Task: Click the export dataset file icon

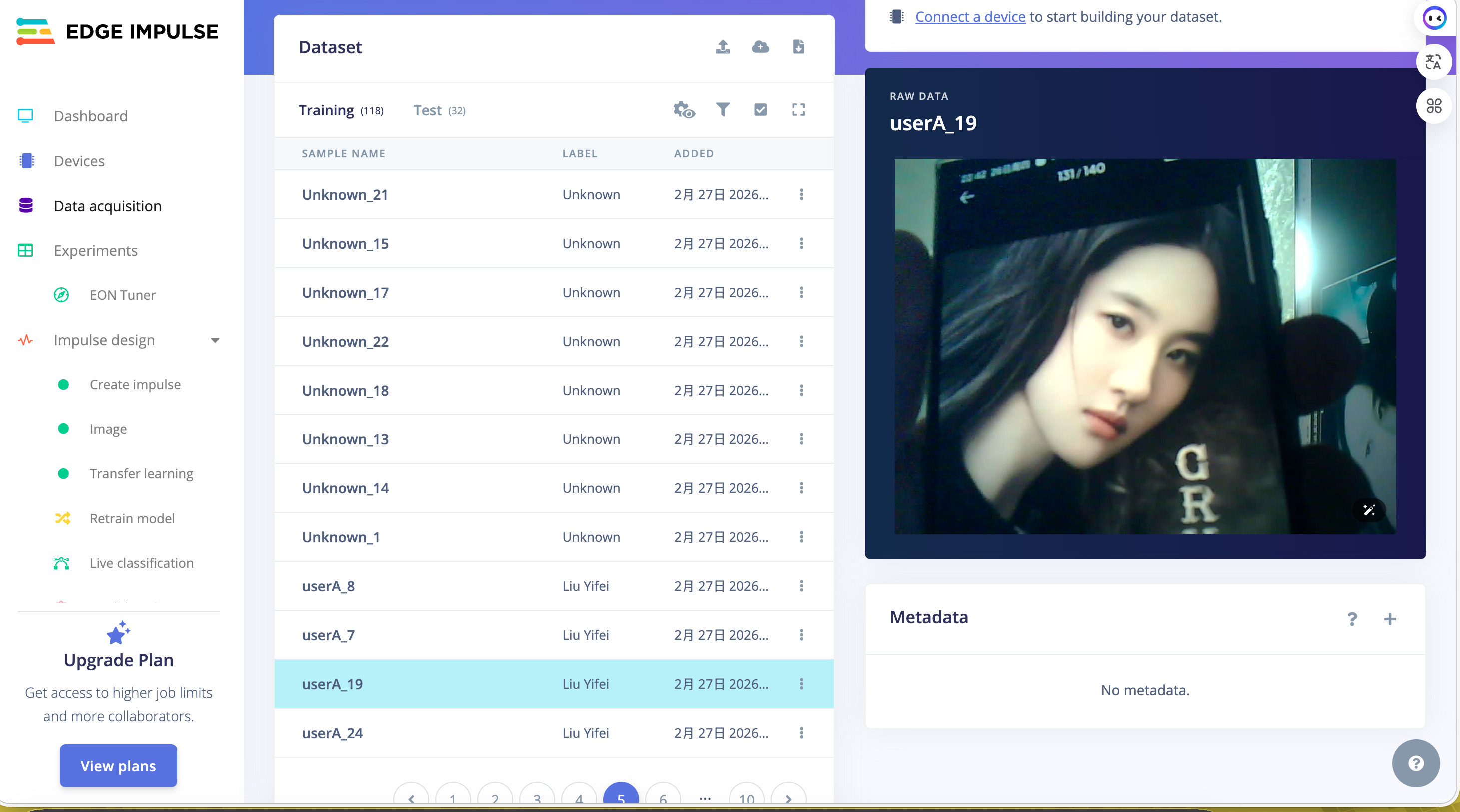Action: pos(798,47)
